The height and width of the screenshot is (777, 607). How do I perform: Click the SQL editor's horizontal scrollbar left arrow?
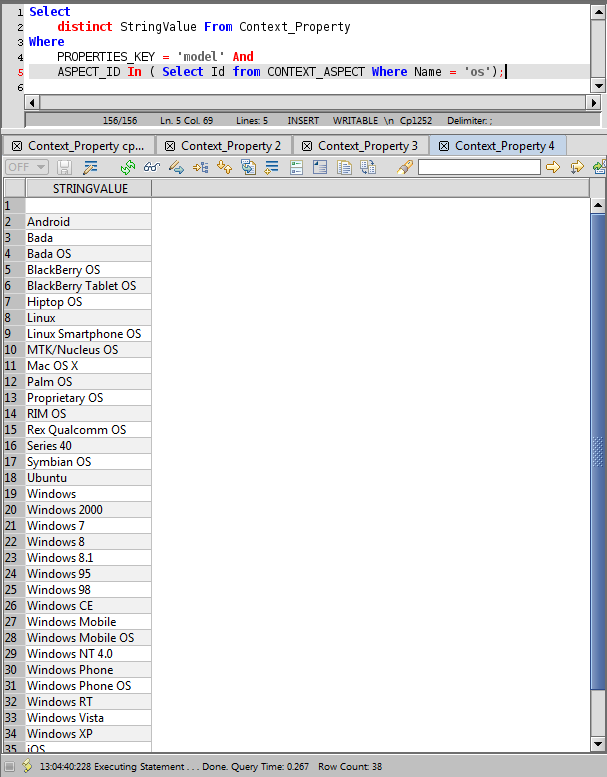pos(31,103)
